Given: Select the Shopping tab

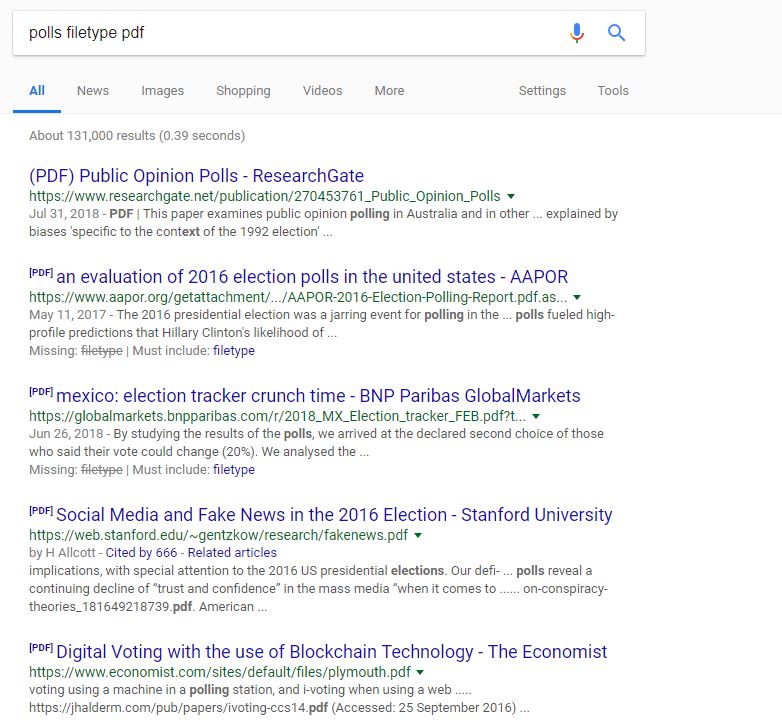Looking at the screenshot, I should tap(243, 91).
